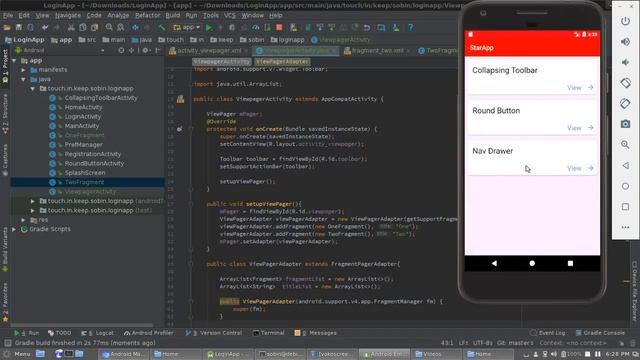Click the red Stop button in toolbar
The height and width of the screenshot is (360, 640).
279,27
